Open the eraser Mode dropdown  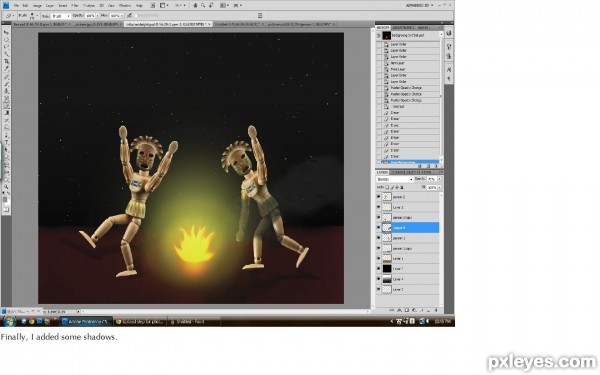(x=61, y=16)
